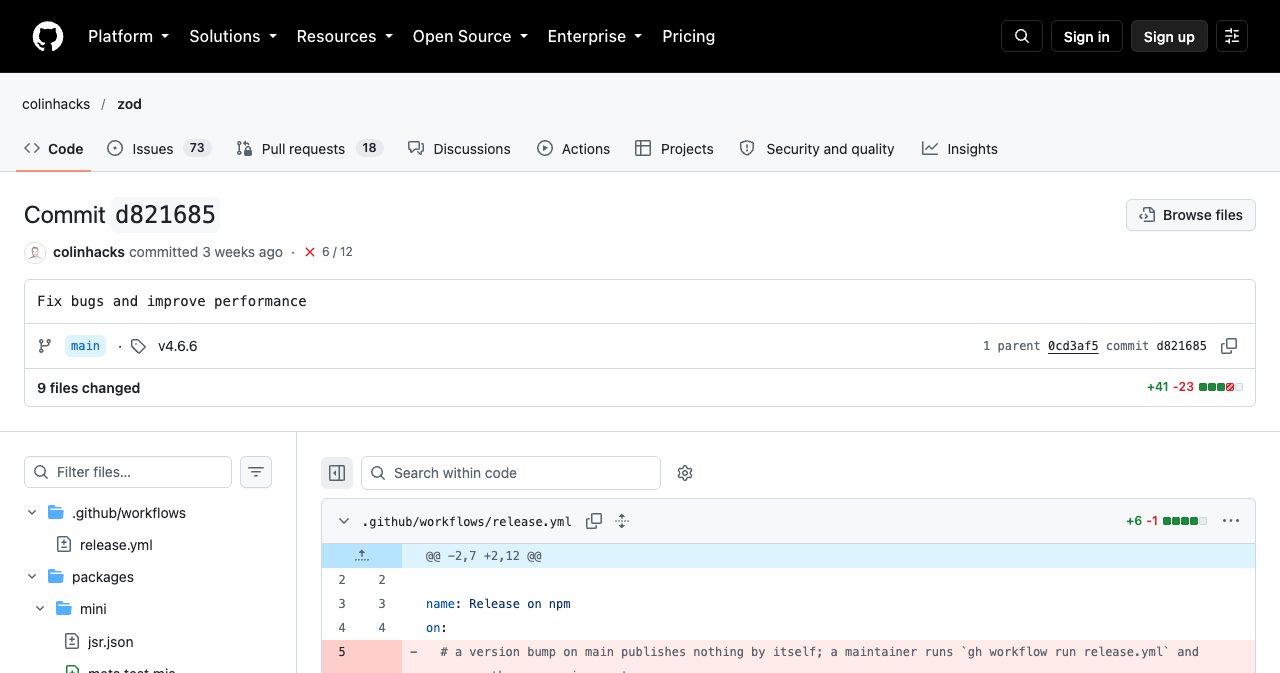The height and width of the screenshot is (673, 1280).
Task: Open the zod repository link
Action: tap(130, 104)
